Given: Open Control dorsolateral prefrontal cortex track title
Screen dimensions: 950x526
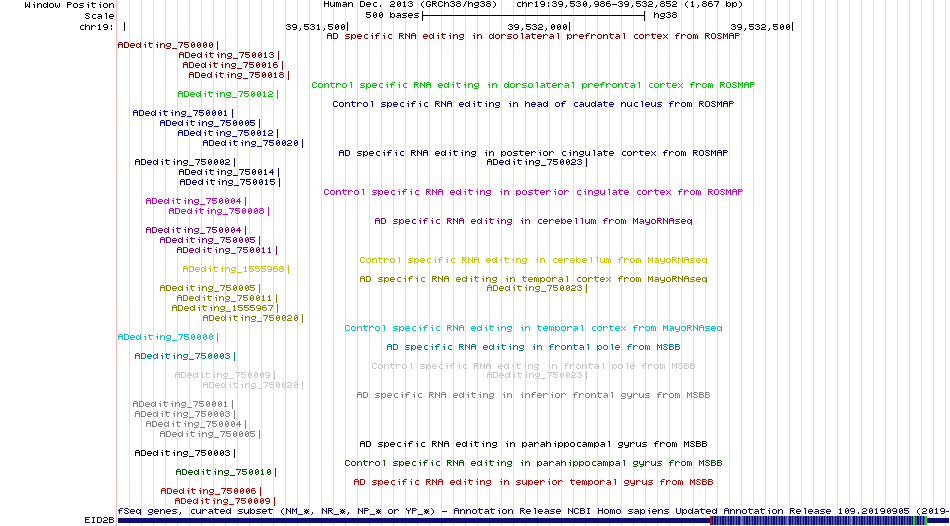Looking at the screenshot, I should click(x=533, y=85).
